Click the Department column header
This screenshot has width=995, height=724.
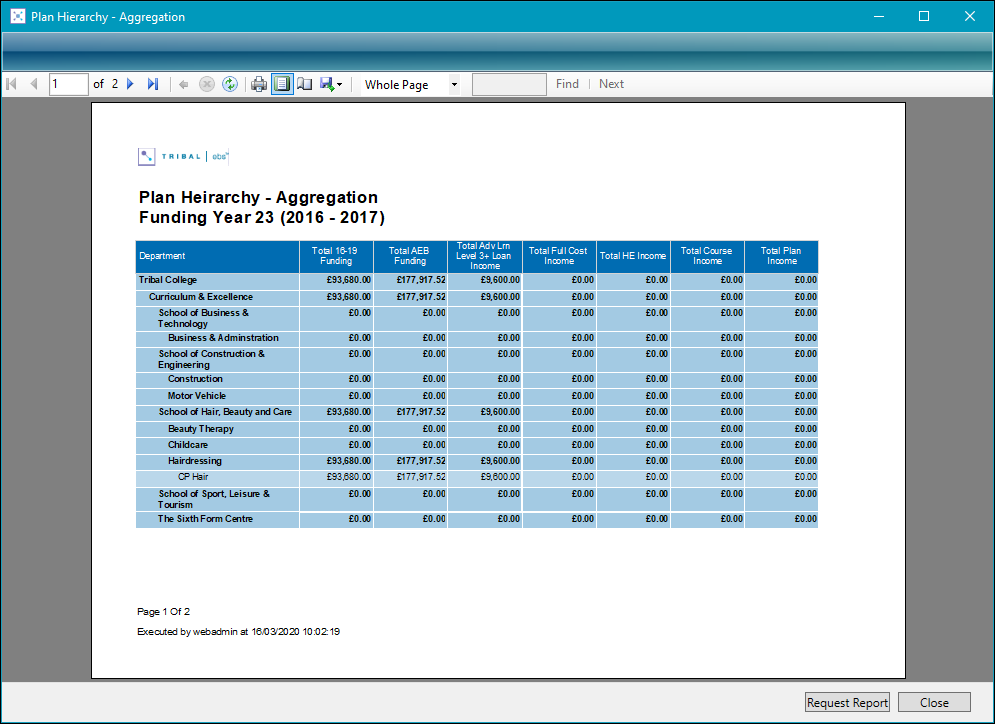pos(218,256)
